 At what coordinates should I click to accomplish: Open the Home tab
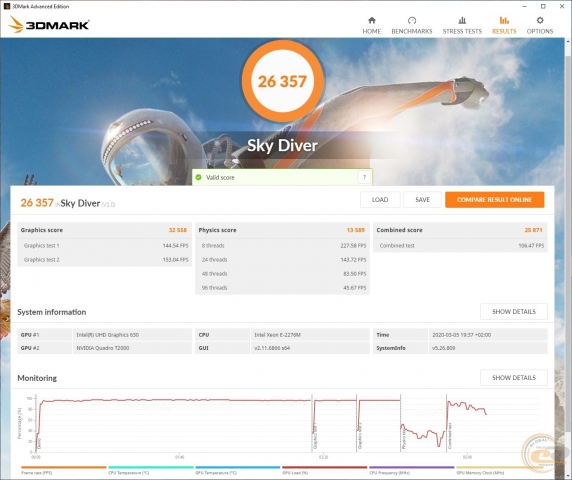pyautogui.click(x=371, y=26)
